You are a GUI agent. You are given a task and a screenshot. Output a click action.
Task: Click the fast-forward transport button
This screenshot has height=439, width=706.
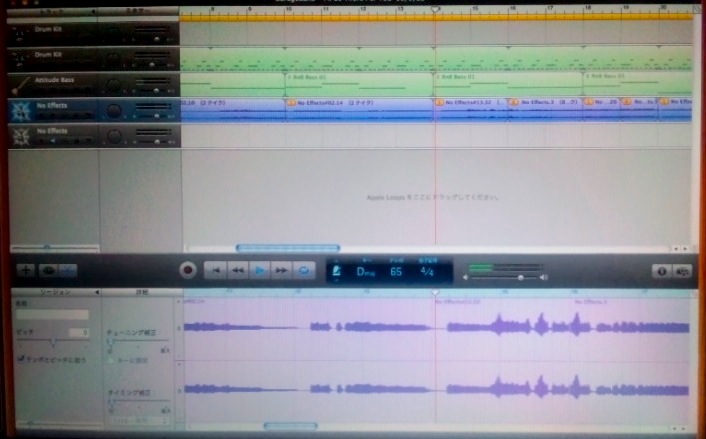point(282,271)
